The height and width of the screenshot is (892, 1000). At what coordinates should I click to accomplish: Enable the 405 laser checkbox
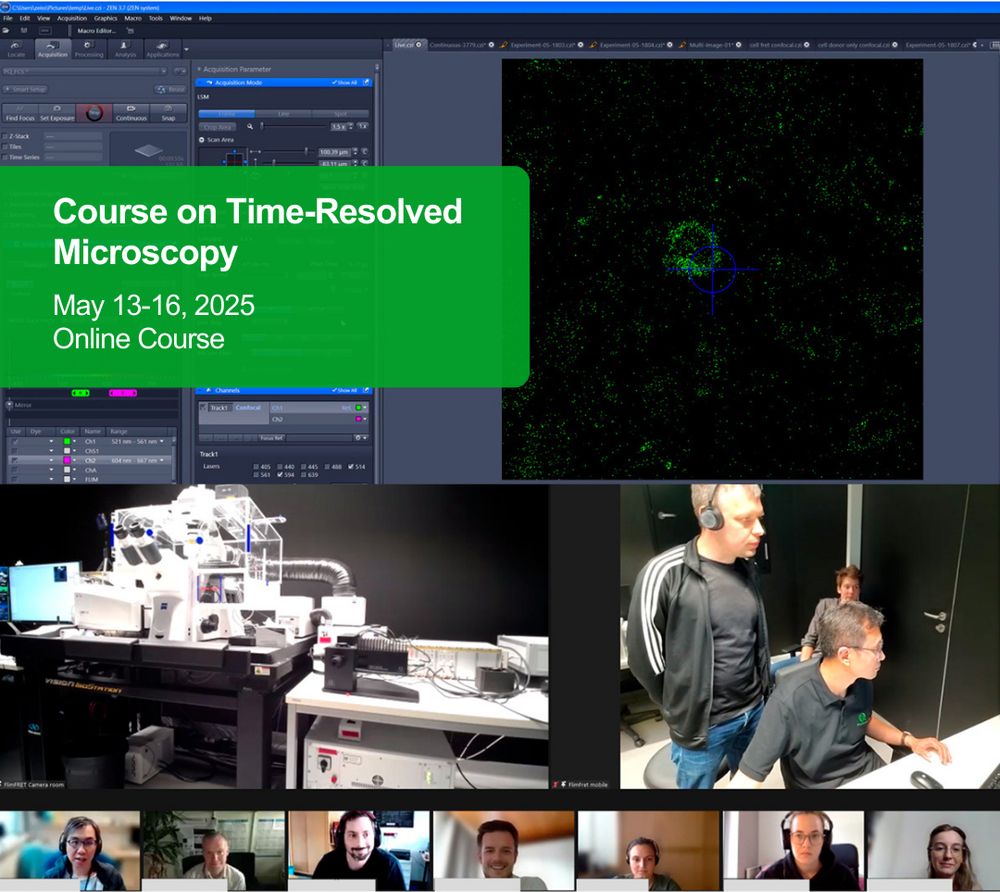257,467
